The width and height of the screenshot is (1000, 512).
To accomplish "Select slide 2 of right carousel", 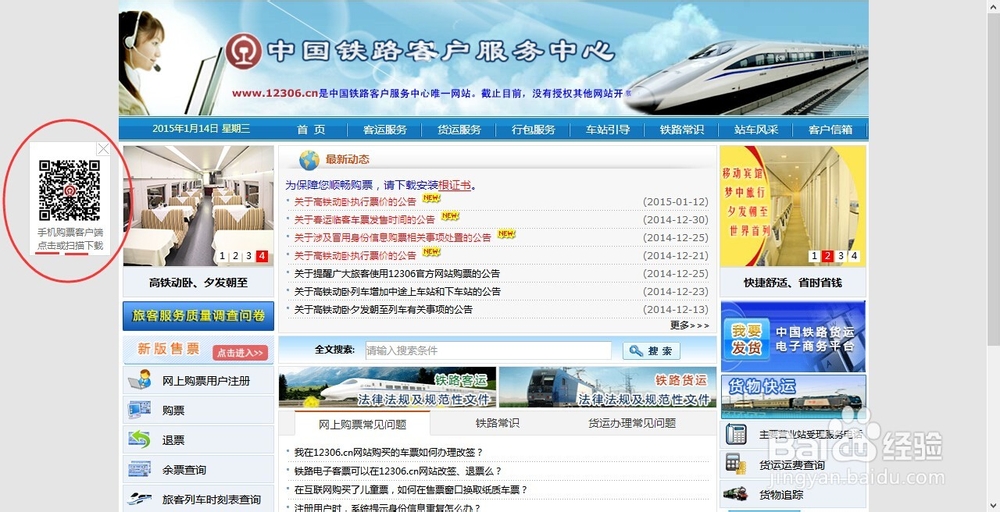I will pyautogui.click(x=827, y=256).
